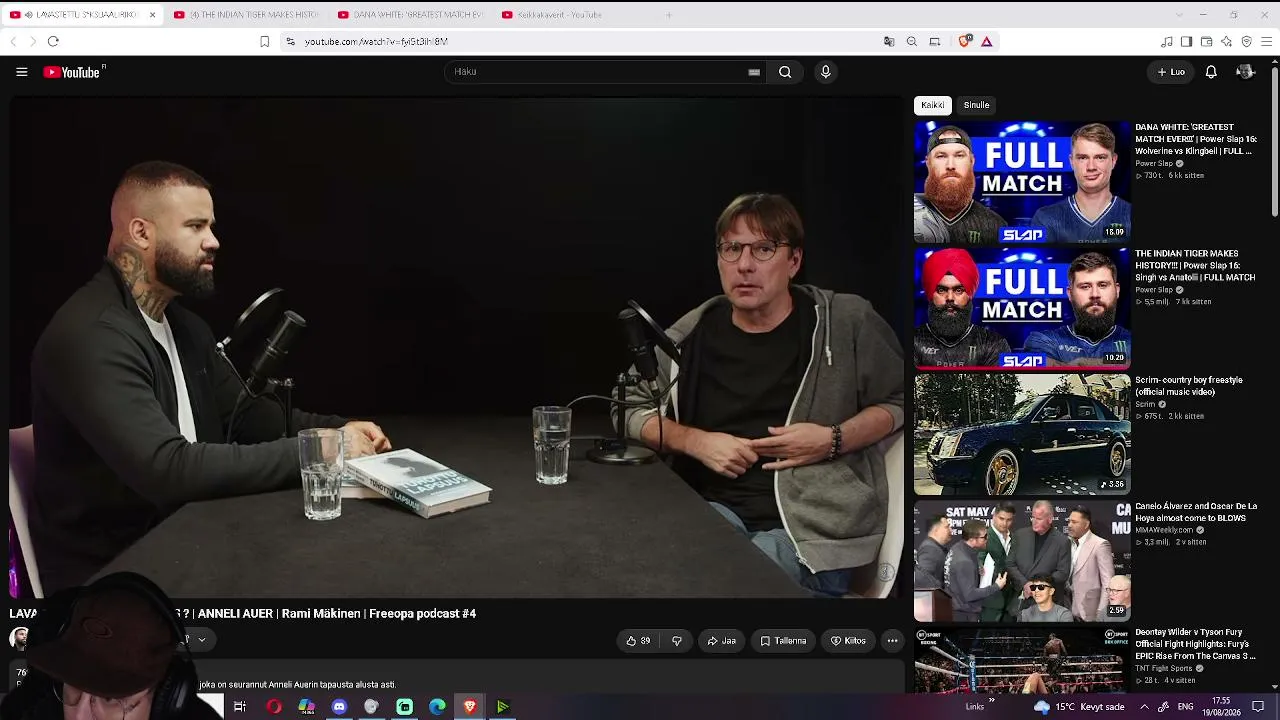Open the zoom magnifier in address bar
This screenshot has width=1280, height=720.
pyautogui.click(x=911, y=41)
